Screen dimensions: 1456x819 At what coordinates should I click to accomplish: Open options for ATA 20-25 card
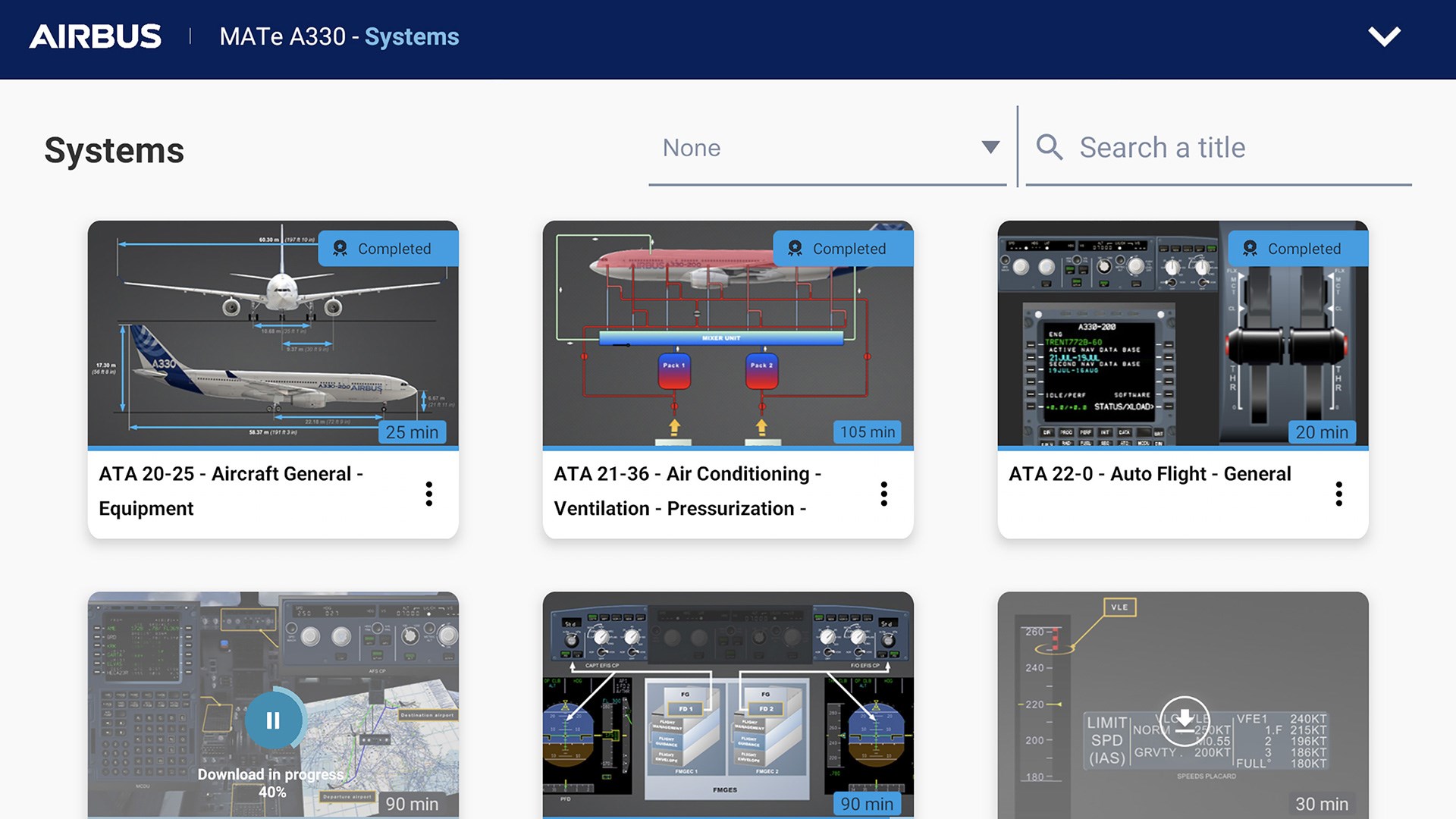pyautogui.click(x=429, y=494)
